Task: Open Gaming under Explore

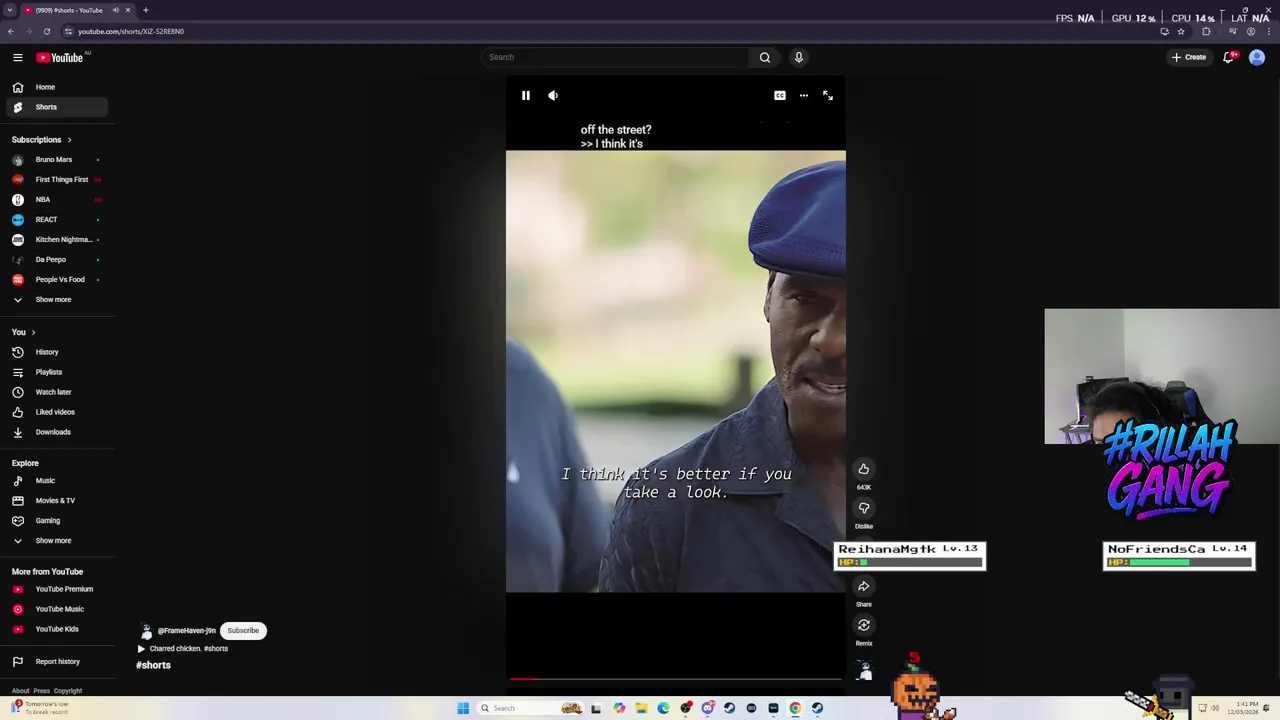Action: (58, 521)
